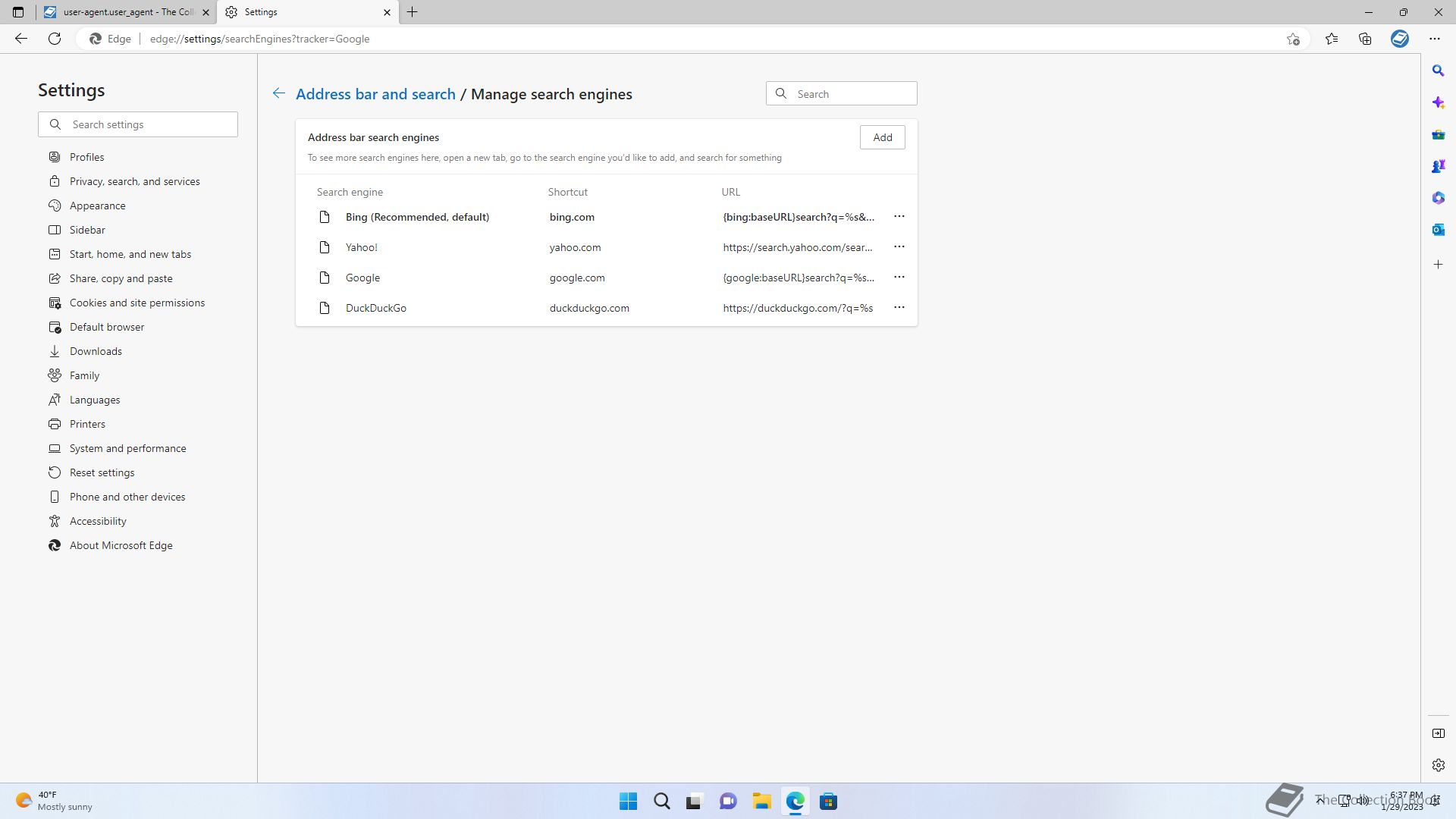Click the duckduckgo.com shortcut text

pos(589,308)
